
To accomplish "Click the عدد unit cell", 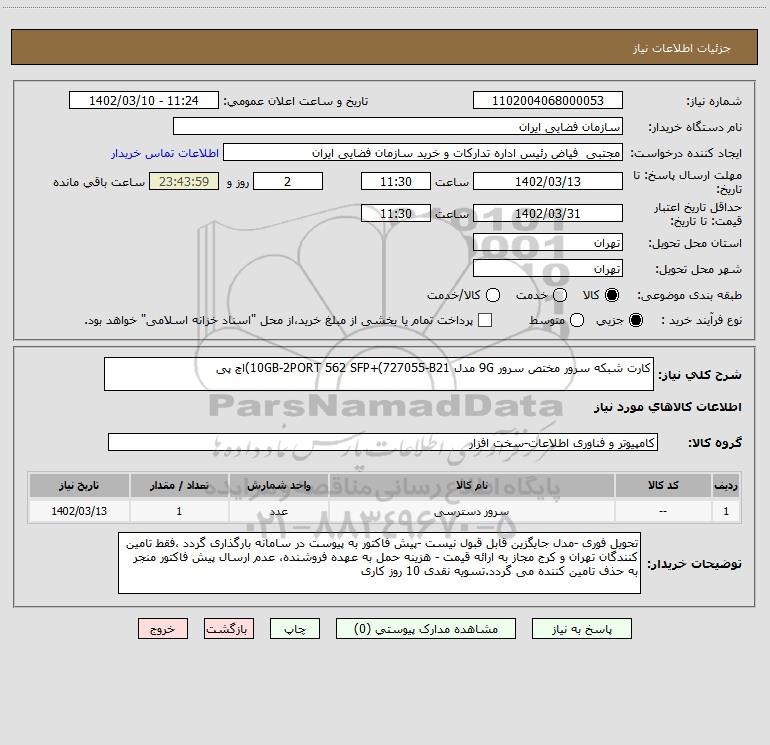I will [x=278, y=511].
